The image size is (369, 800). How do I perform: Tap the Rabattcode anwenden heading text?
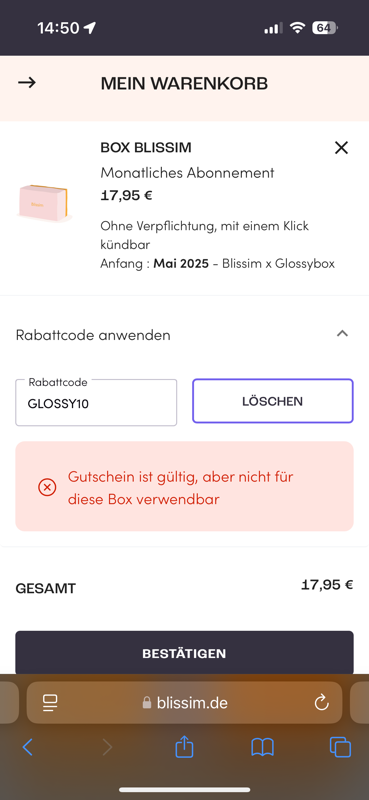pos(93,335)
